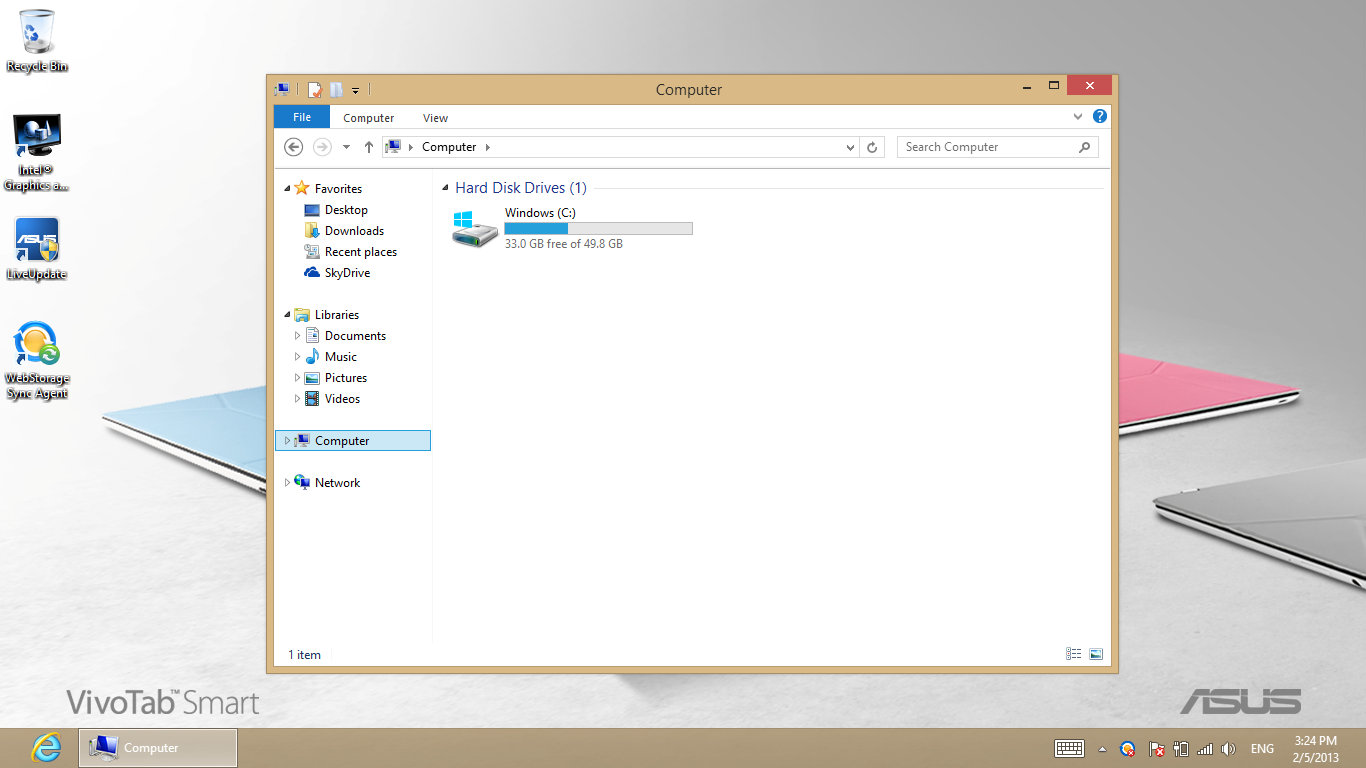Expand the Pictures library
The width and height of the screenshot is (1366, 768).
[297, 378]
